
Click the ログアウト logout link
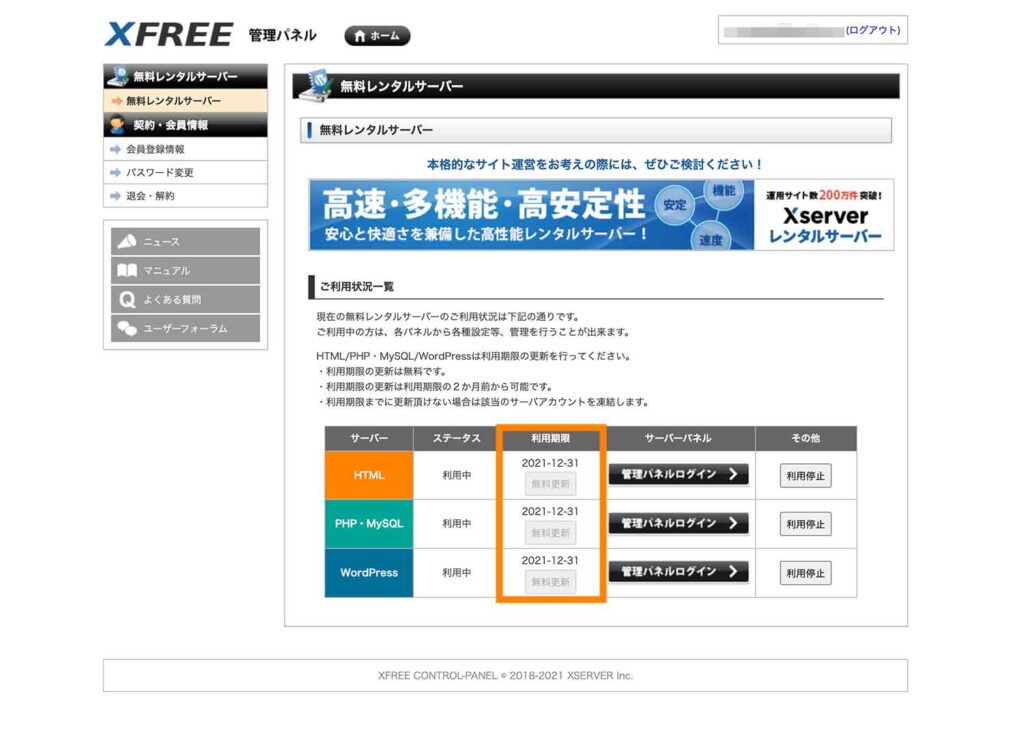click(872, 30)
